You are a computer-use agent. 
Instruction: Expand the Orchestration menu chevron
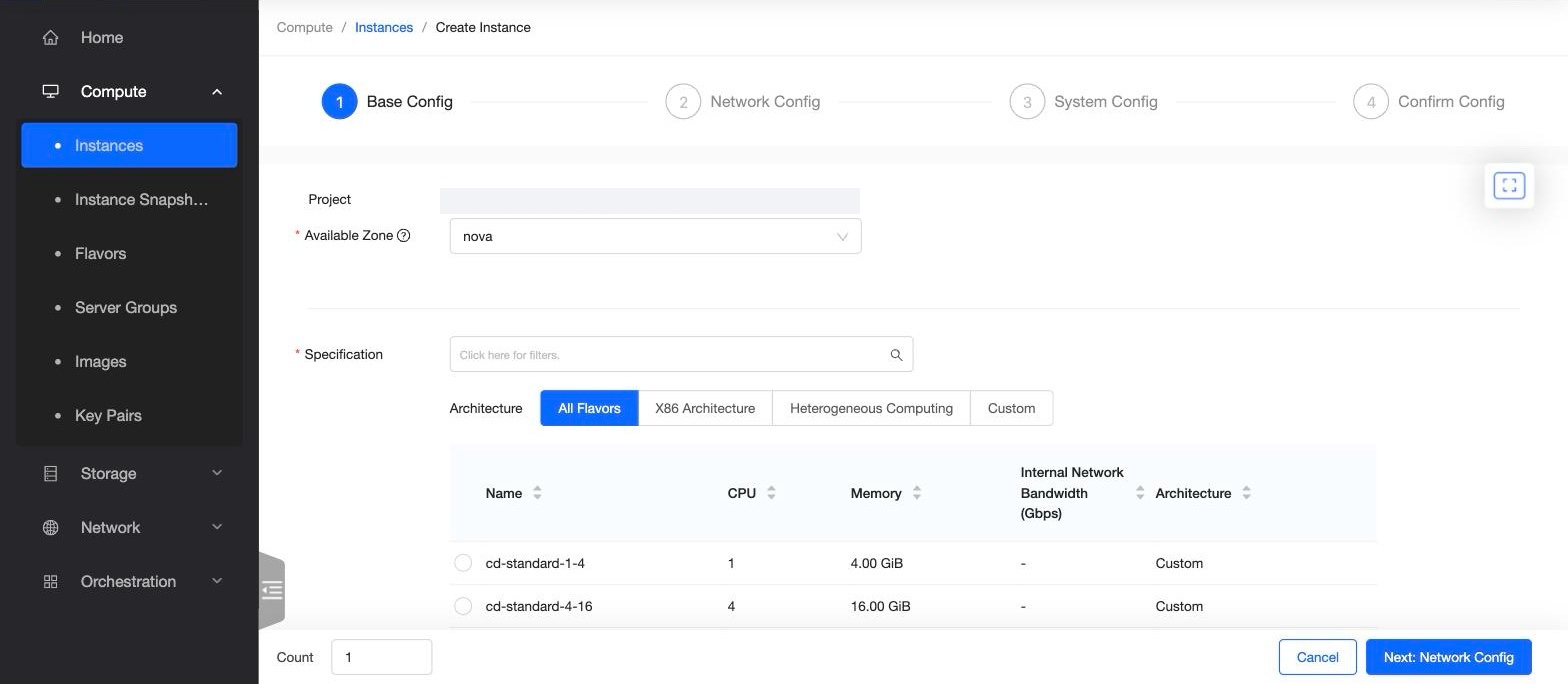[217, 581]
